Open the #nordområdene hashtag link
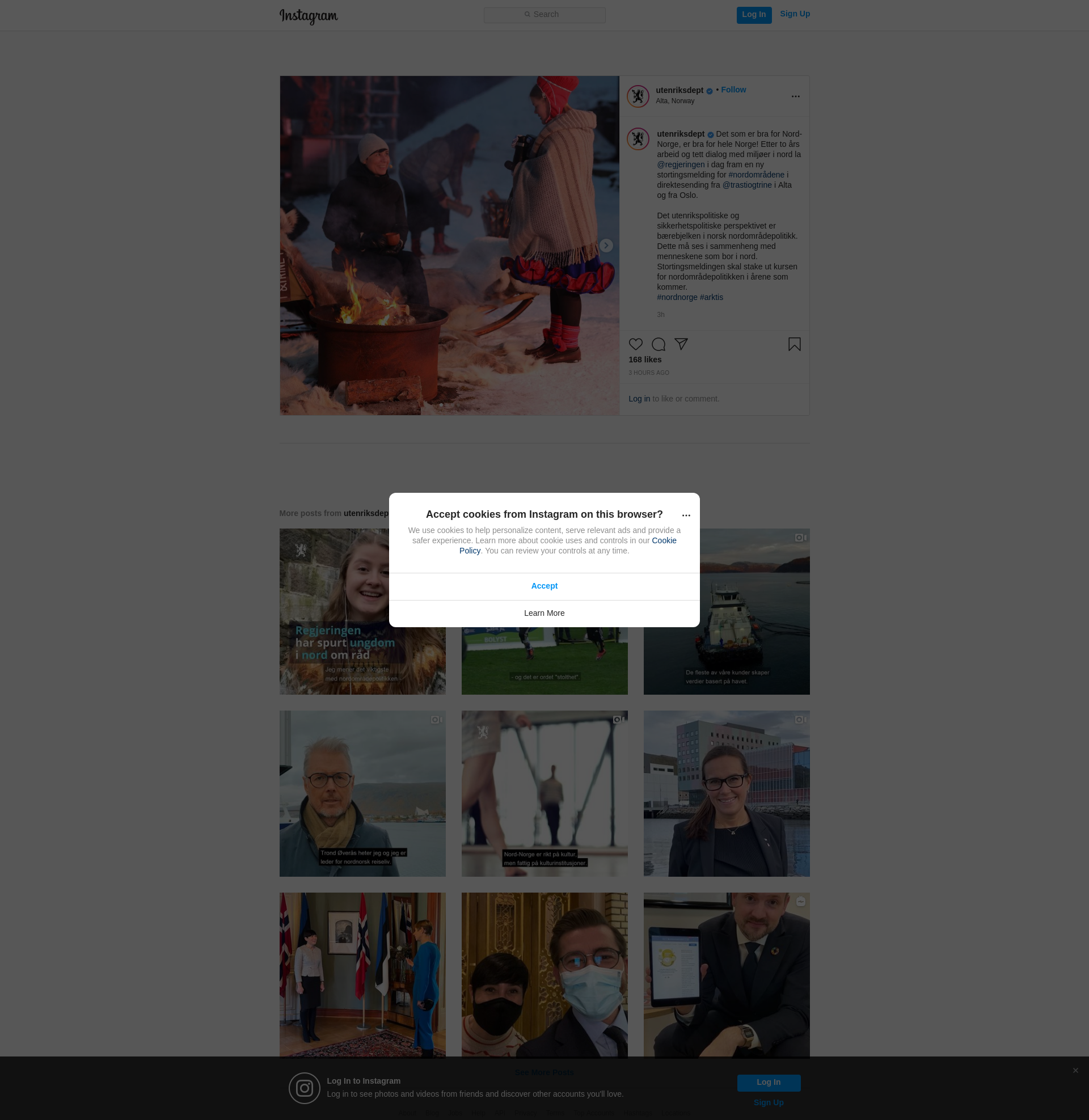 pos(756,175)
